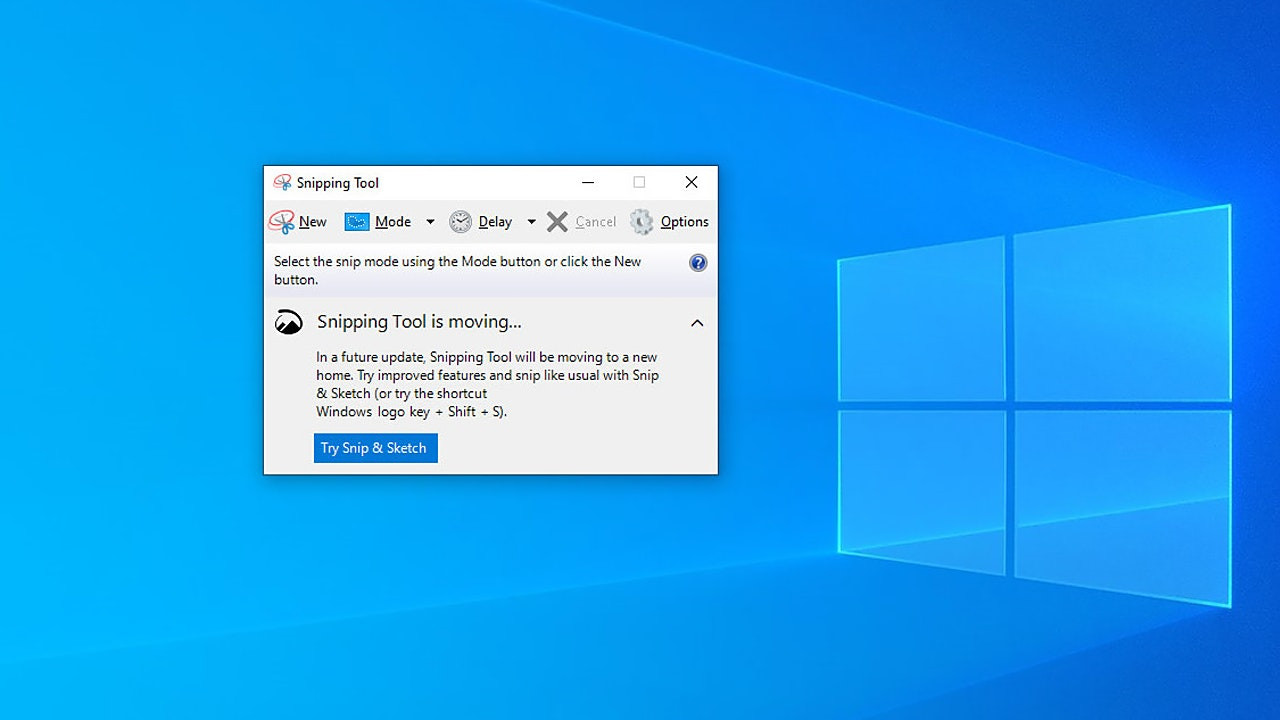Click the Delay clock icon

click(x=460, y=222)
